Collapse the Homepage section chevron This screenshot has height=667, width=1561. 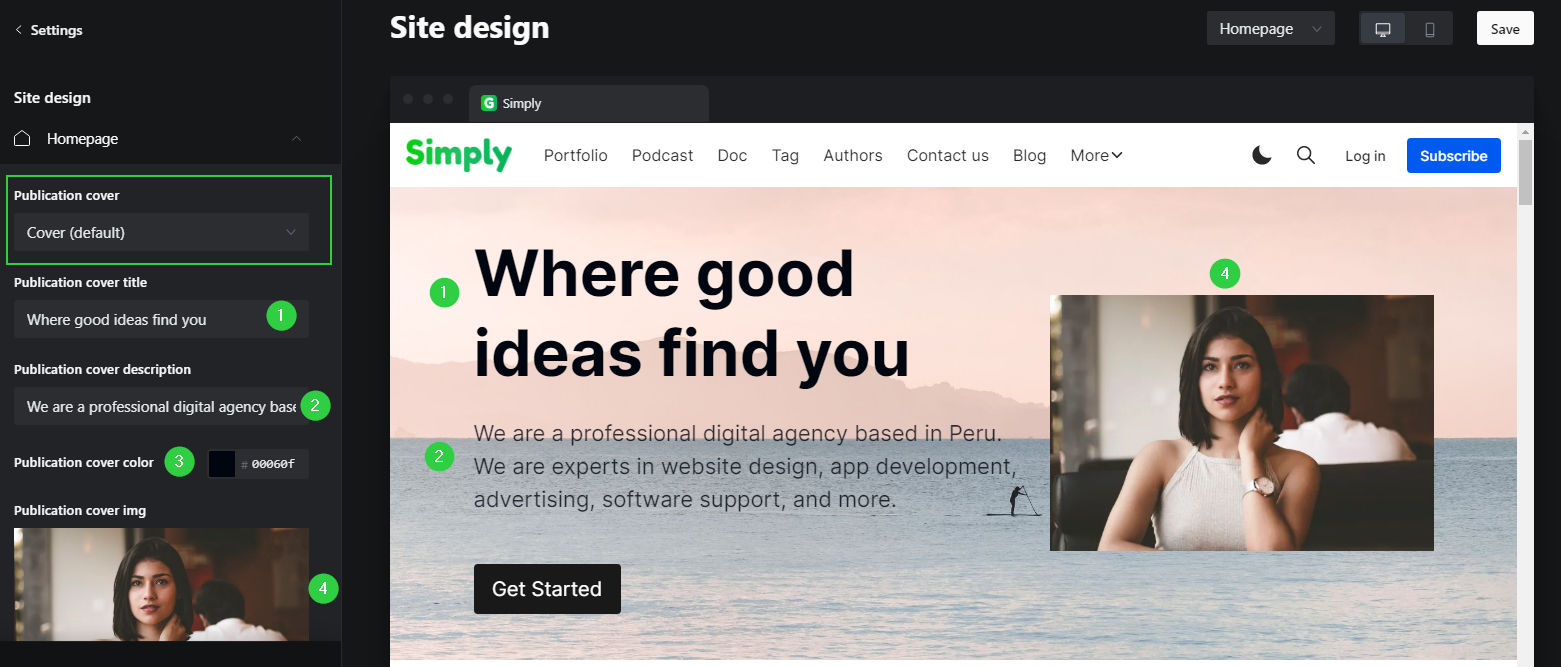click(296, 139)
